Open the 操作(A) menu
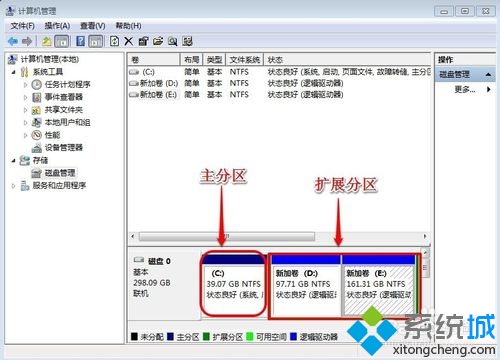The image size is (500, 360). point(57,26)
